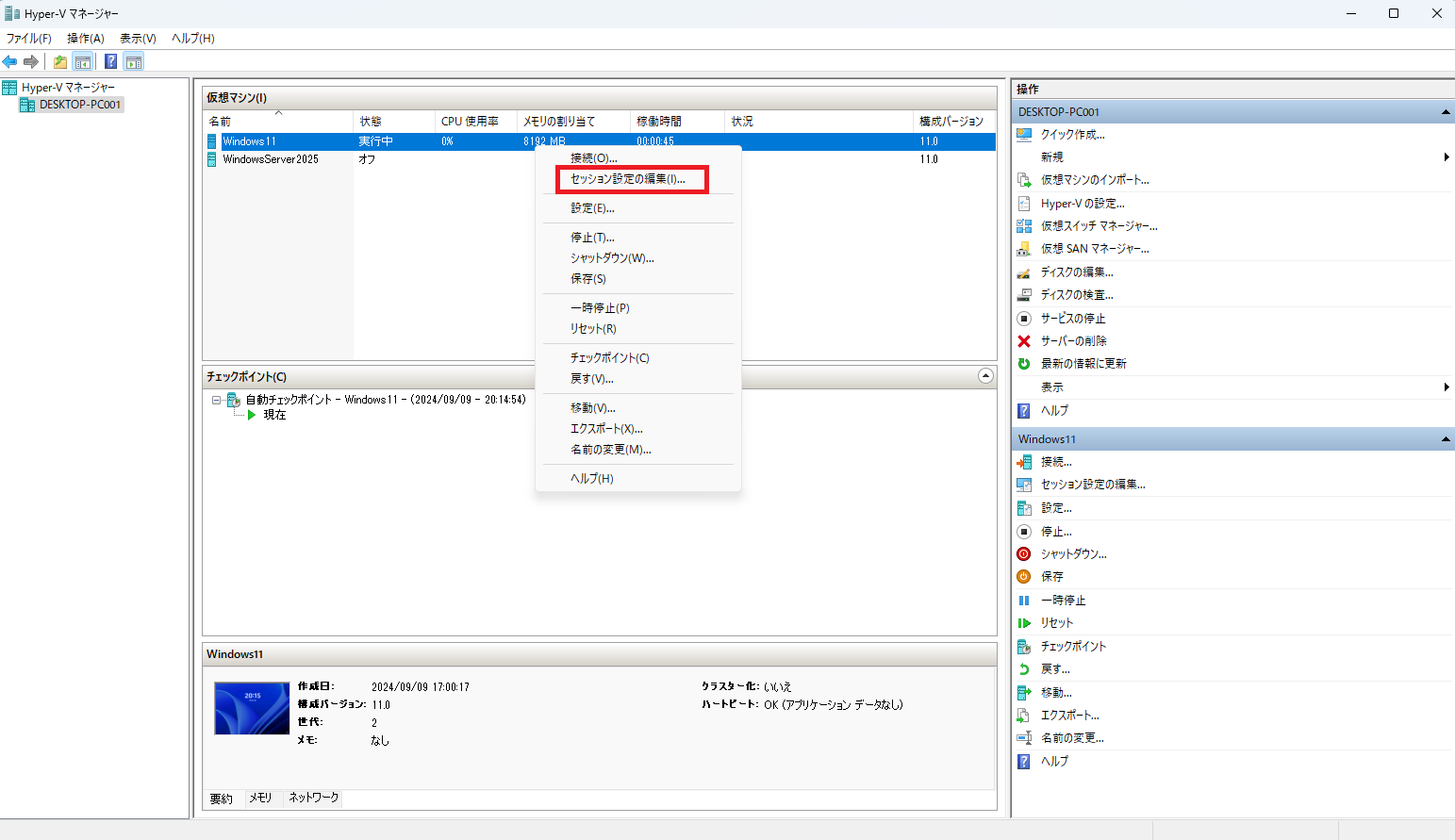
Task: Sort by the 状態 column header
Action: point(394,122)
